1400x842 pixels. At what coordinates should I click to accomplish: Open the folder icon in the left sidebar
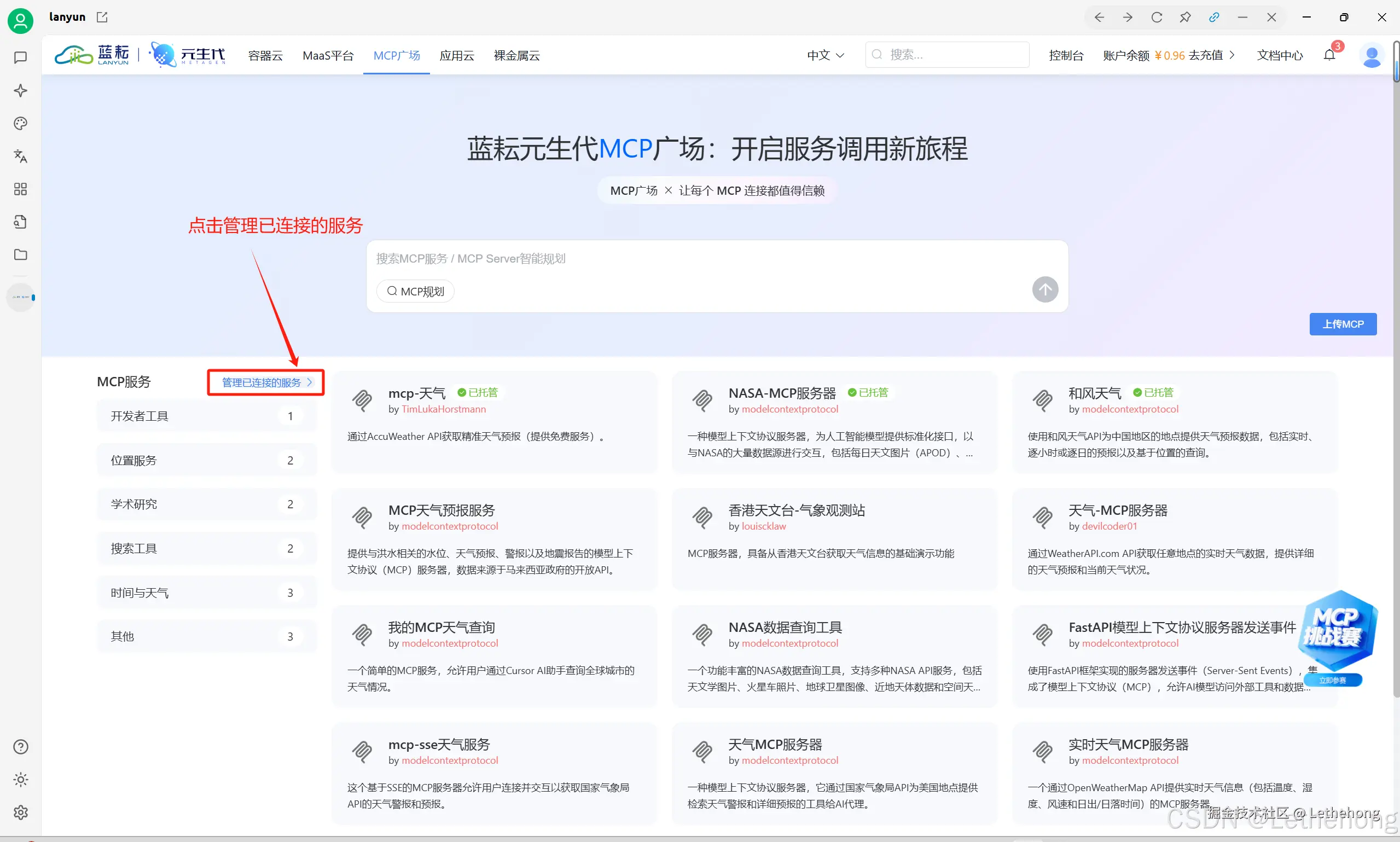[x=20, y=255]
